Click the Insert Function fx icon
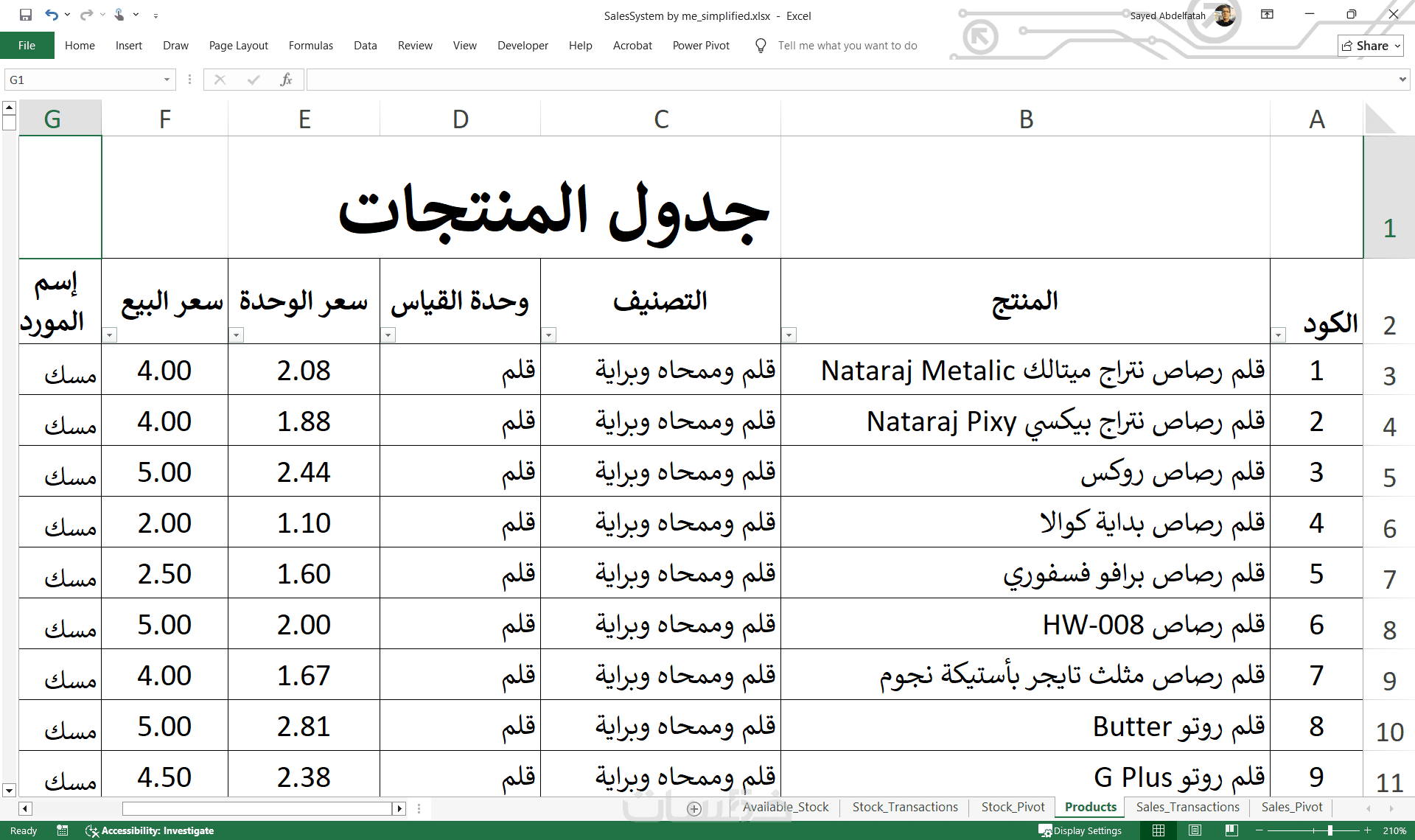Viewport: 1415px width, 840px height. point(286,80)
